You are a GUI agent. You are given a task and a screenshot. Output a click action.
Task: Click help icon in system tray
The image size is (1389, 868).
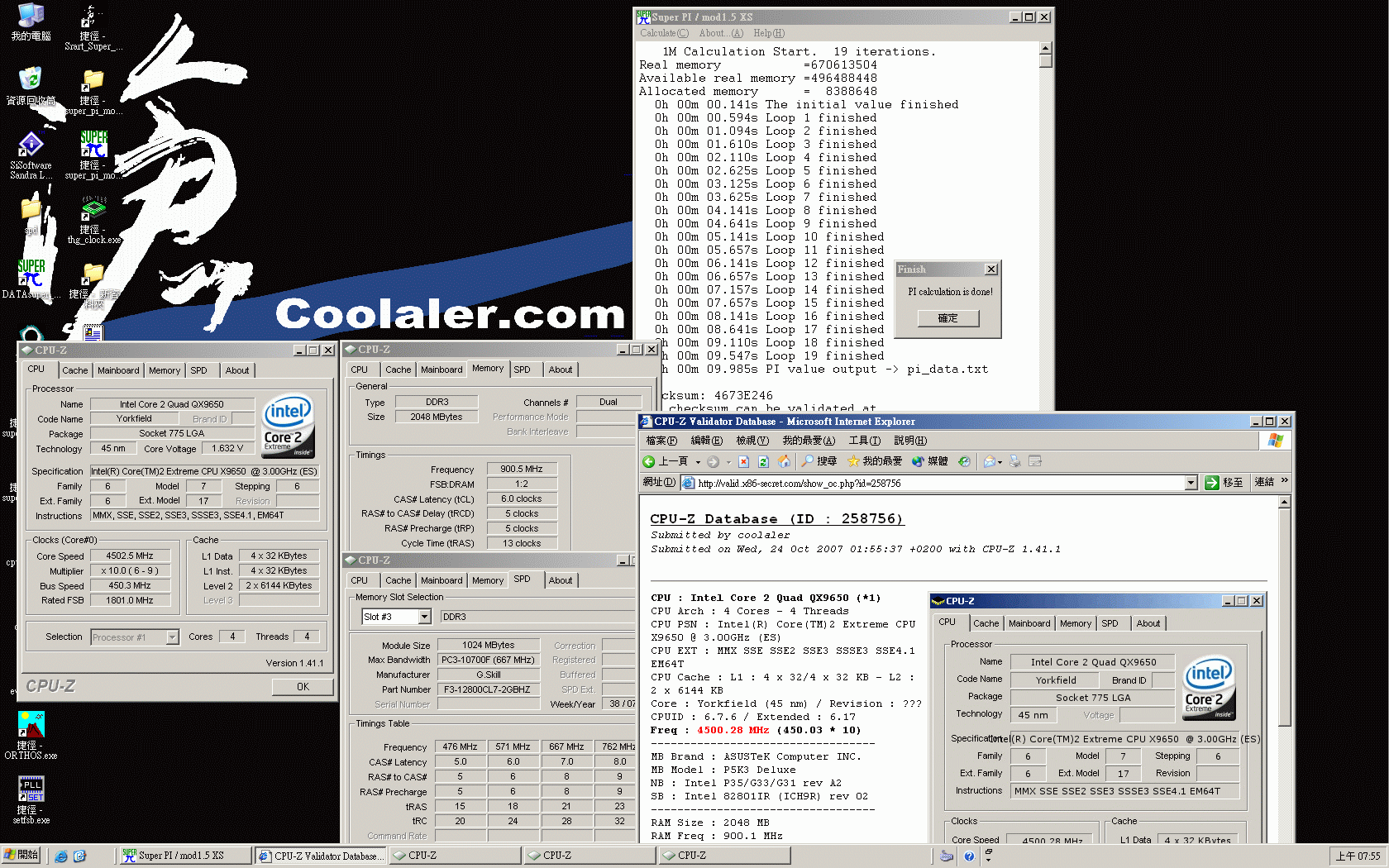coord(969,856)
